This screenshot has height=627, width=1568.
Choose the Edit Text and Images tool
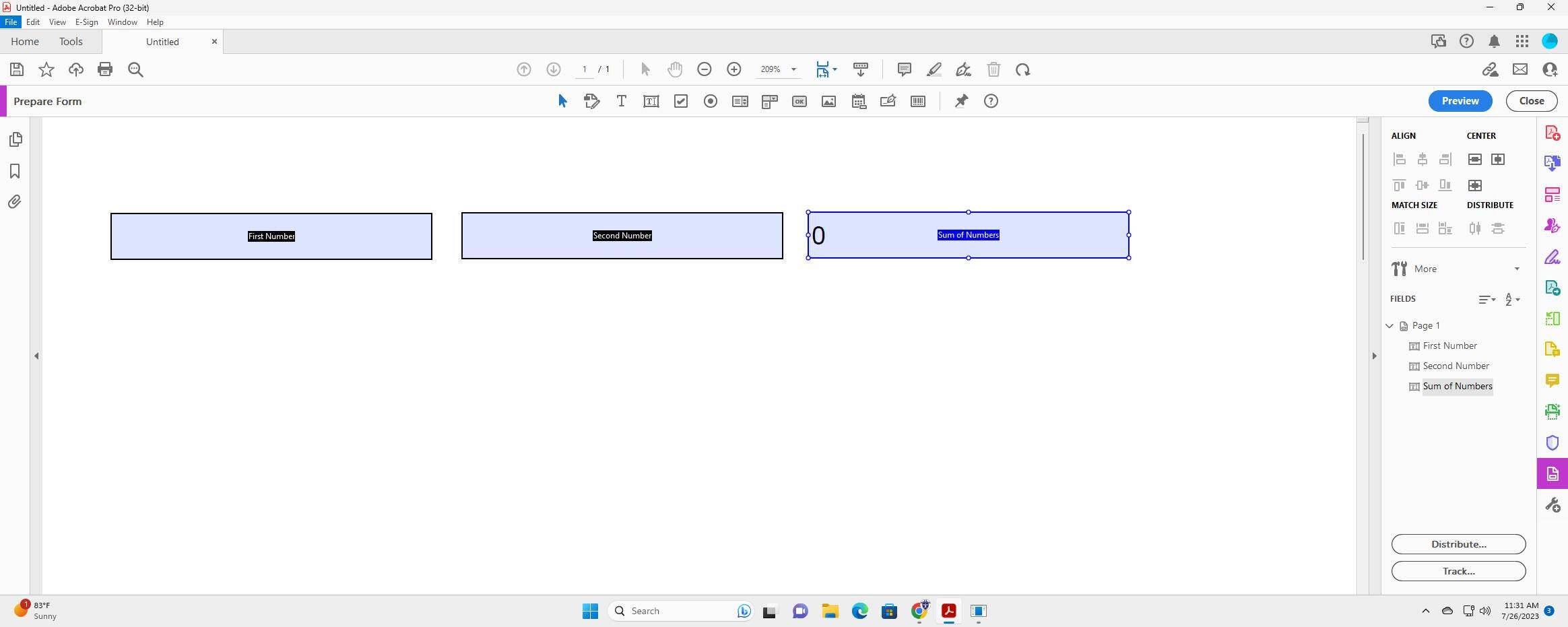pyautogui.click(x=591, y=101)
